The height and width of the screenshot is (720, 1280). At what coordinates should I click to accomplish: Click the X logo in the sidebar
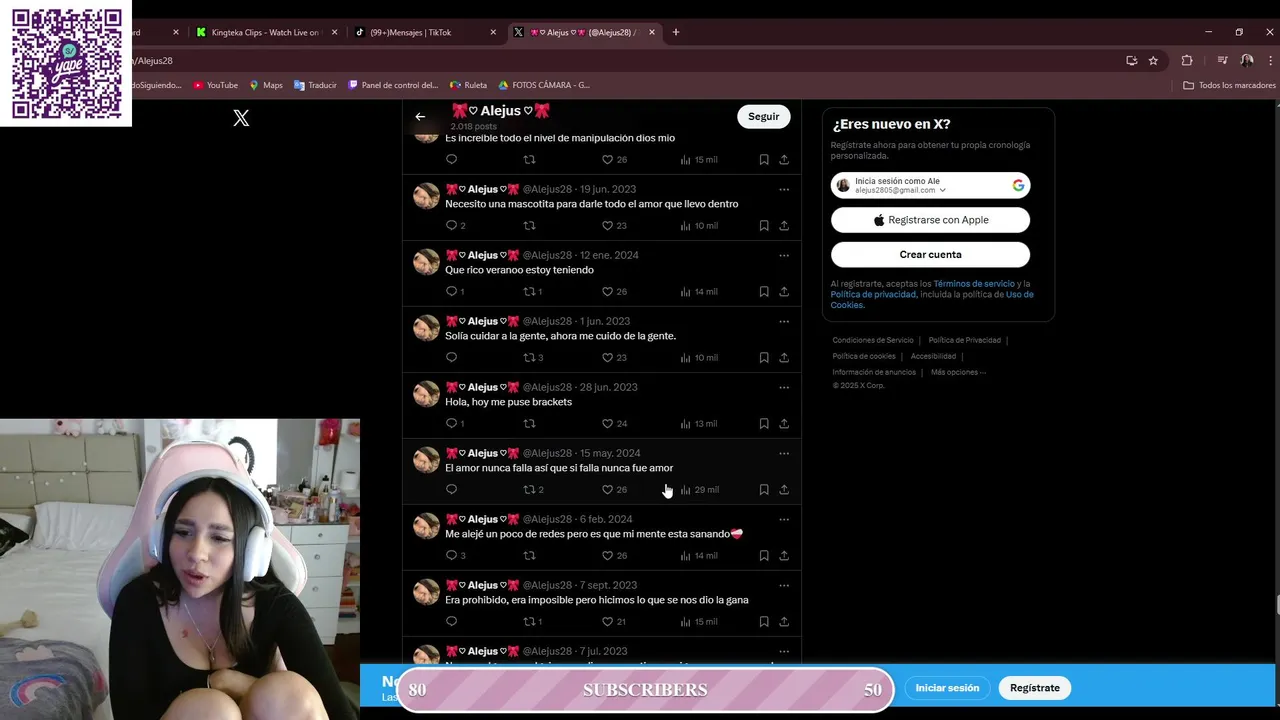(x=241, y=118)
